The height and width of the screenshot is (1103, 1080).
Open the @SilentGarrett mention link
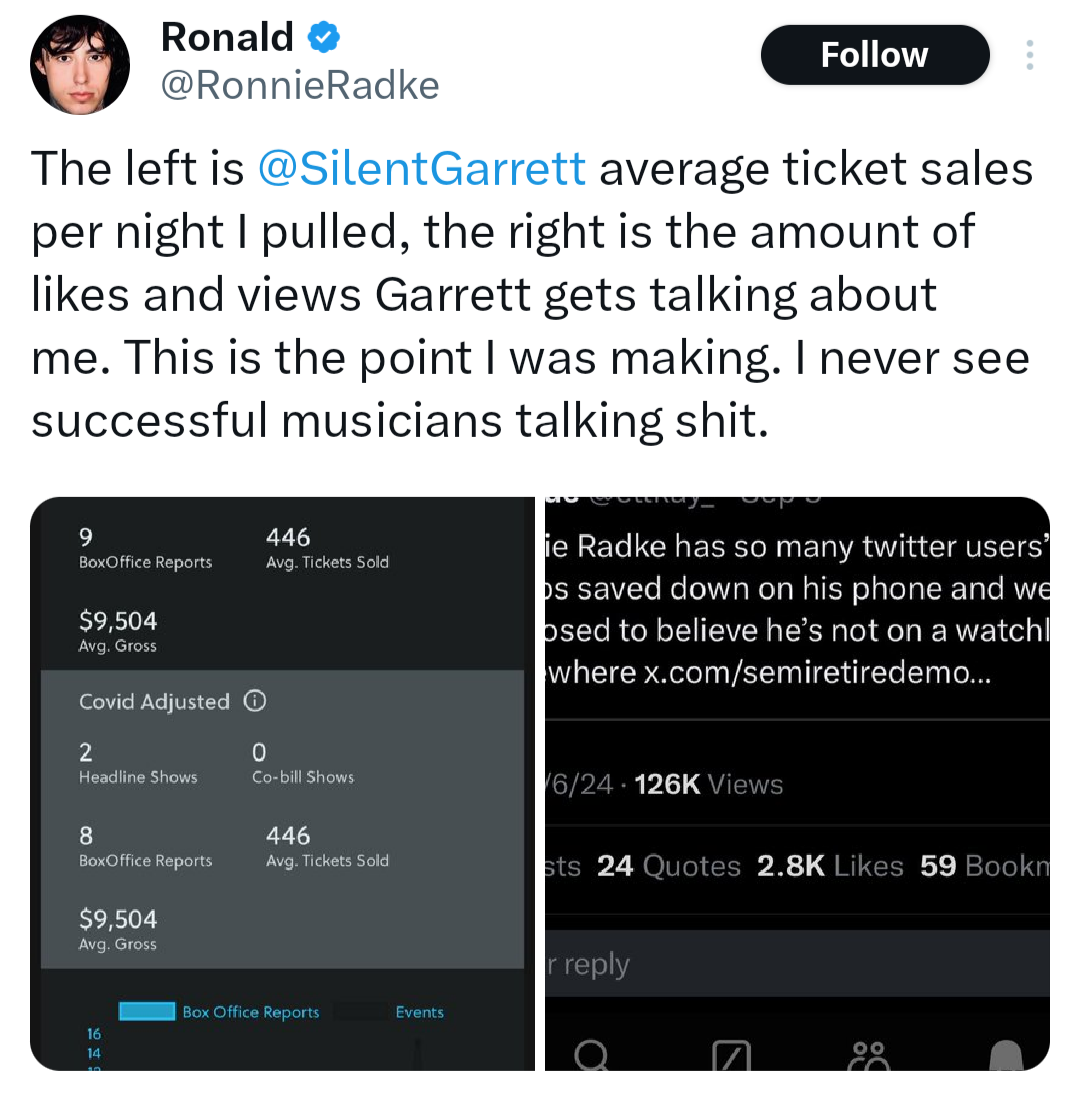pyautogui.click(x=421, y=168)
